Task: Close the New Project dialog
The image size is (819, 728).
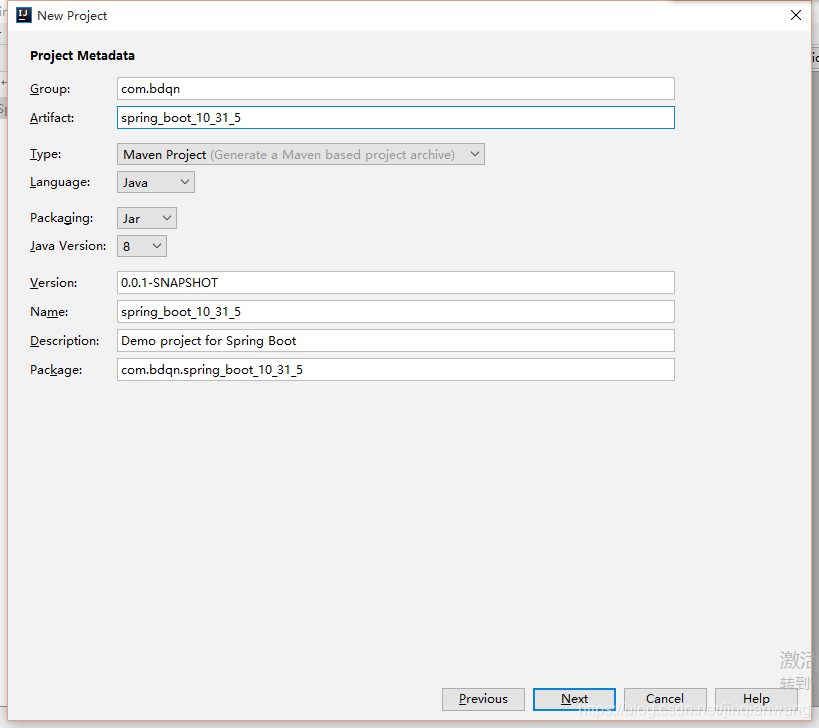Action: pos(795,15)
